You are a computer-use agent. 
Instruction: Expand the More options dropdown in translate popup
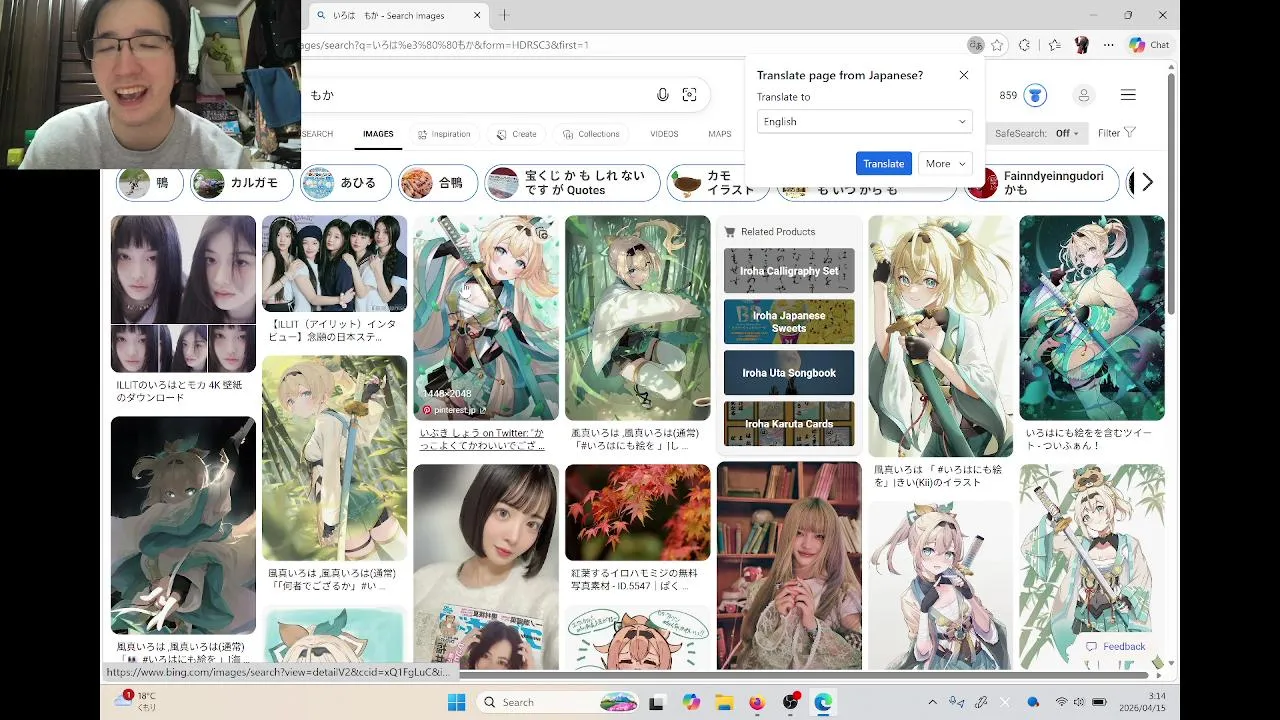(x=945, y=164)
